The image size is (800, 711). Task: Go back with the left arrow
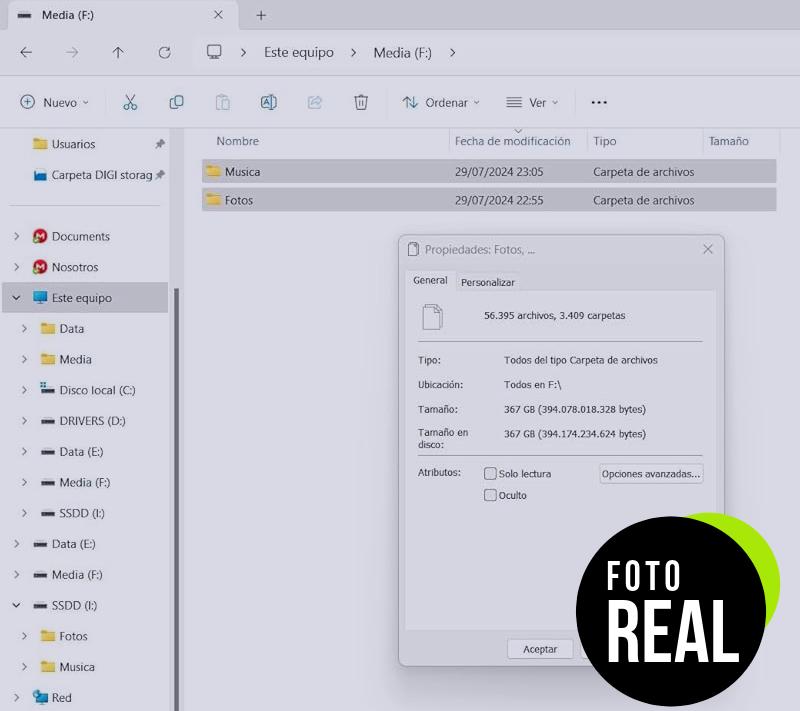(26, 52)
